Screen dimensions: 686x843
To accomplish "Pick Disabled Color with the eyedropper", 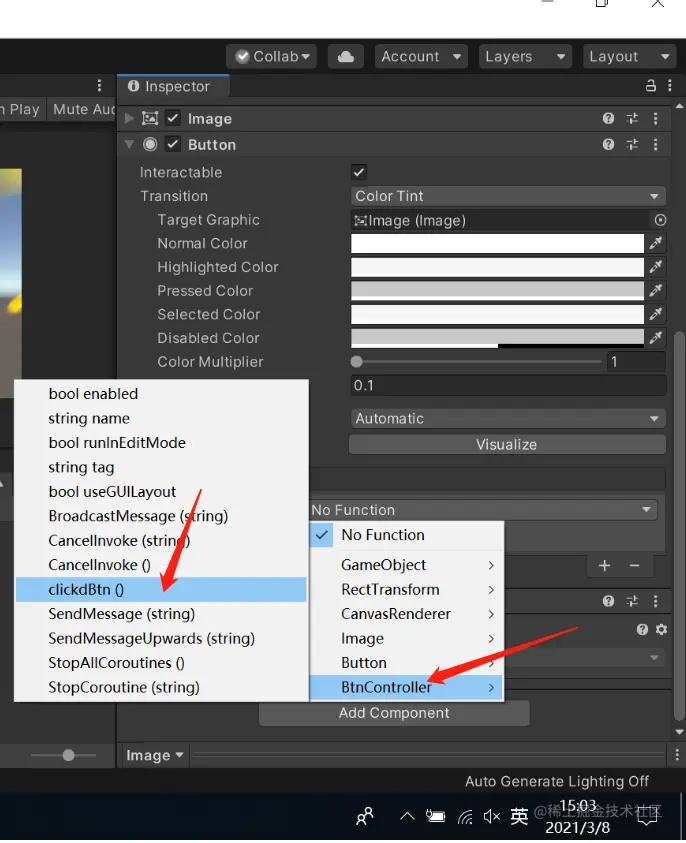I will [x=655, y=338].
